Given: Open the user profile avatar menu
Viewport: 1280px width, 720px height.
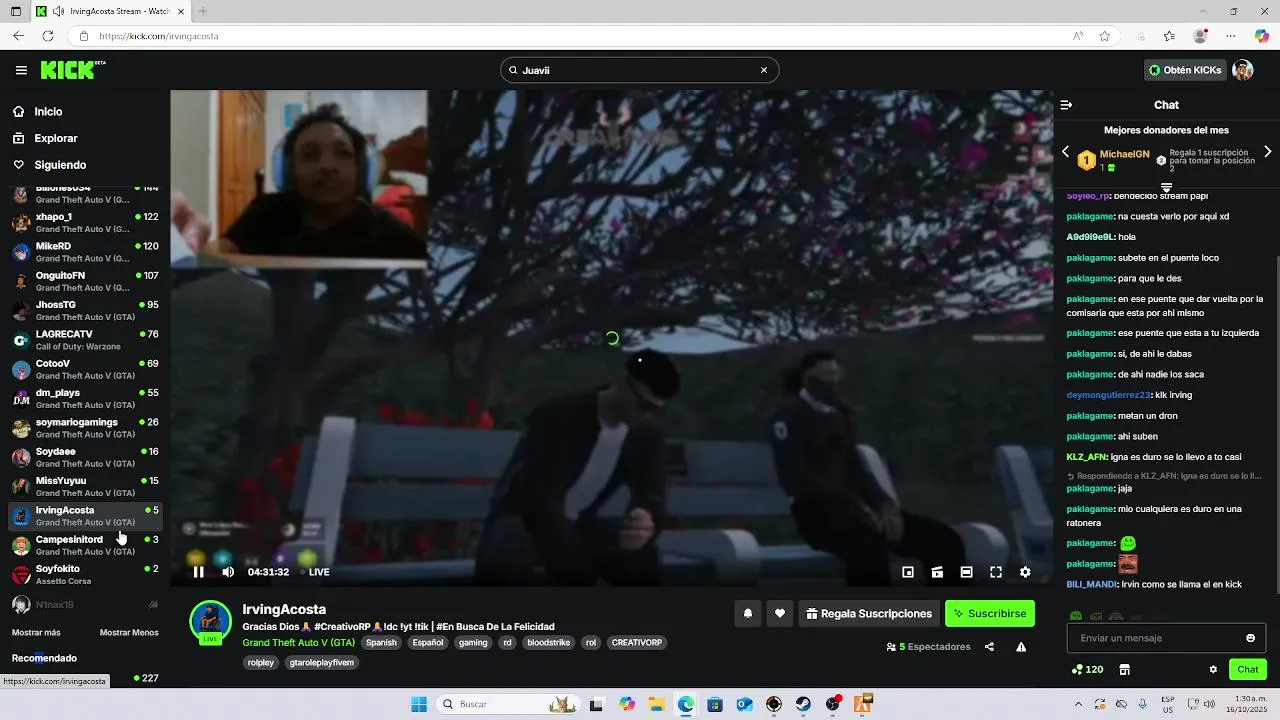Looking at the screenshot, I should point(1243,70).
